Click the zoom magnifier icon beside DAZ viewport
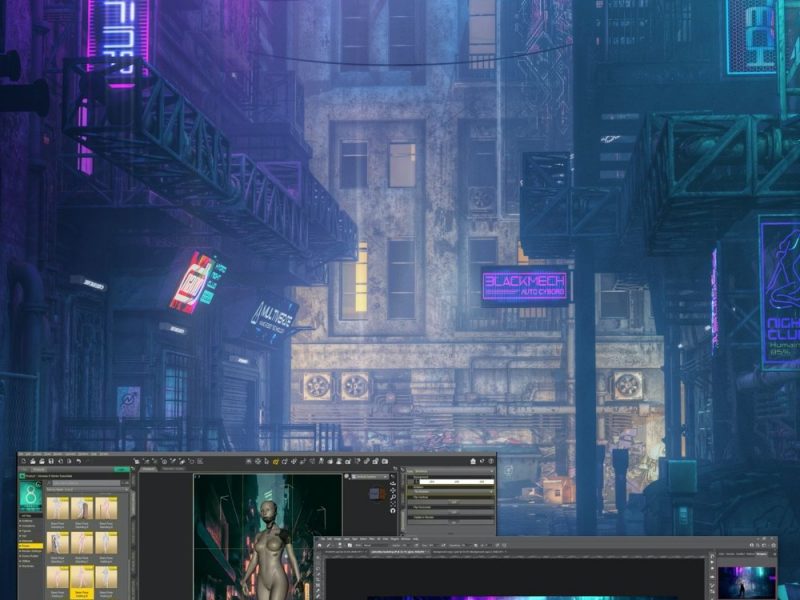This screenshot has height=600, width=800. pos(393,497)
